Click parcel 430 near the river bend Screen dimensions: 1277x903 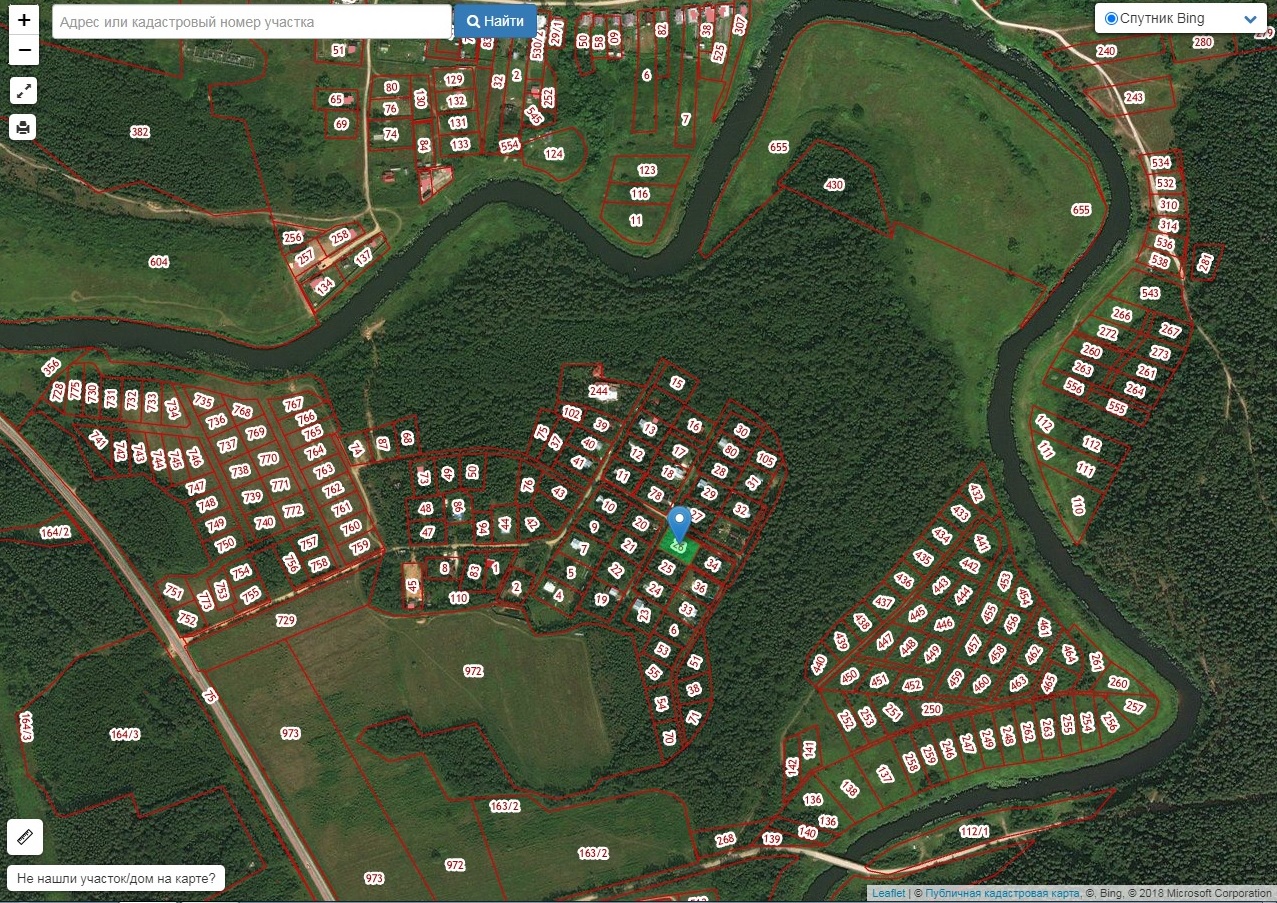834,185
